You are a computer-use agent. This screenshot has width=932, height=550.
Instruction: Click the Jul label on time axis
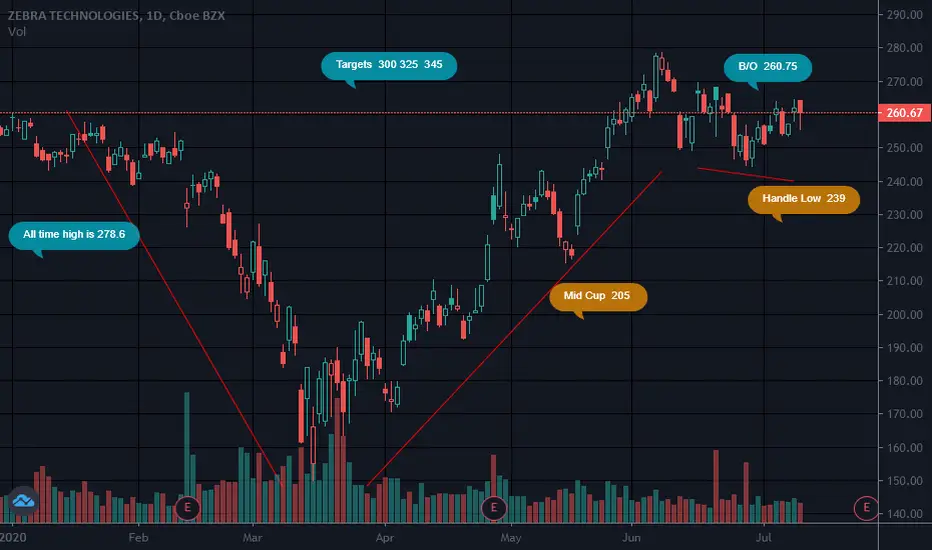click(x=764, y=536)
